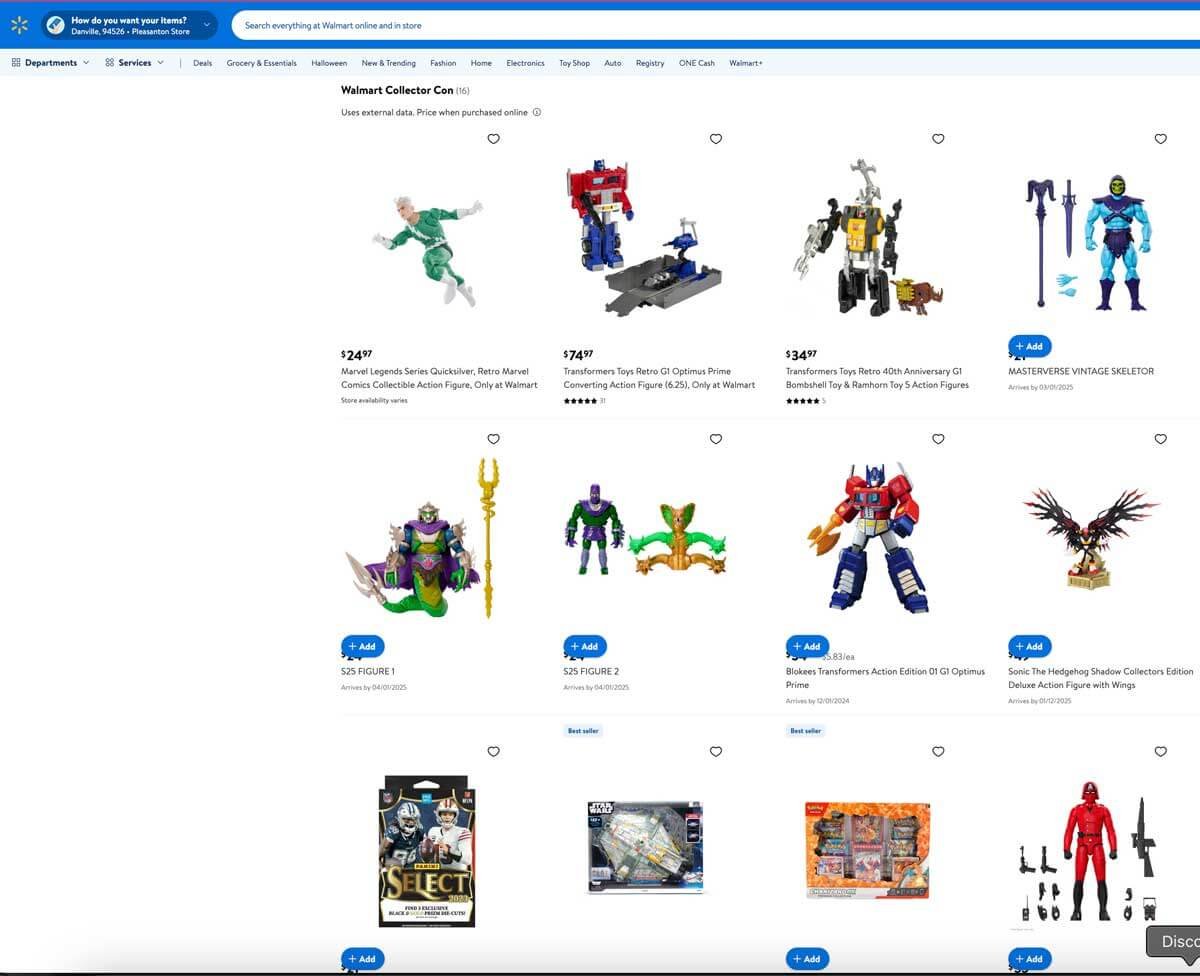
Task: Click the heart icon on the Pokémon box
Action: click(x=938, y=751)
